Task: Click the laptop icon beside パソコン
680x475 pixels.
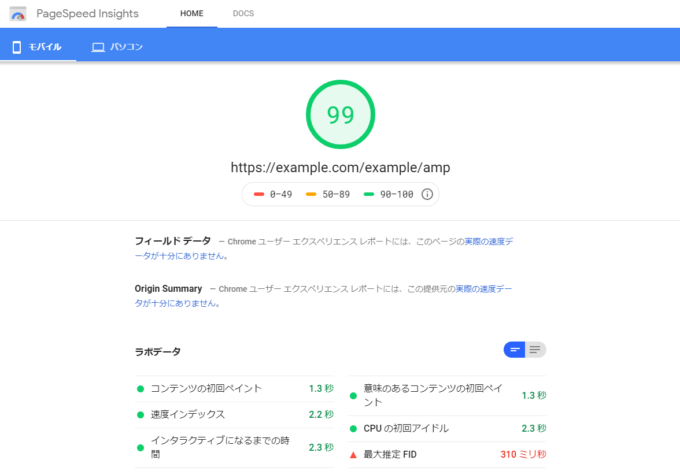Action: click(98, 47)
